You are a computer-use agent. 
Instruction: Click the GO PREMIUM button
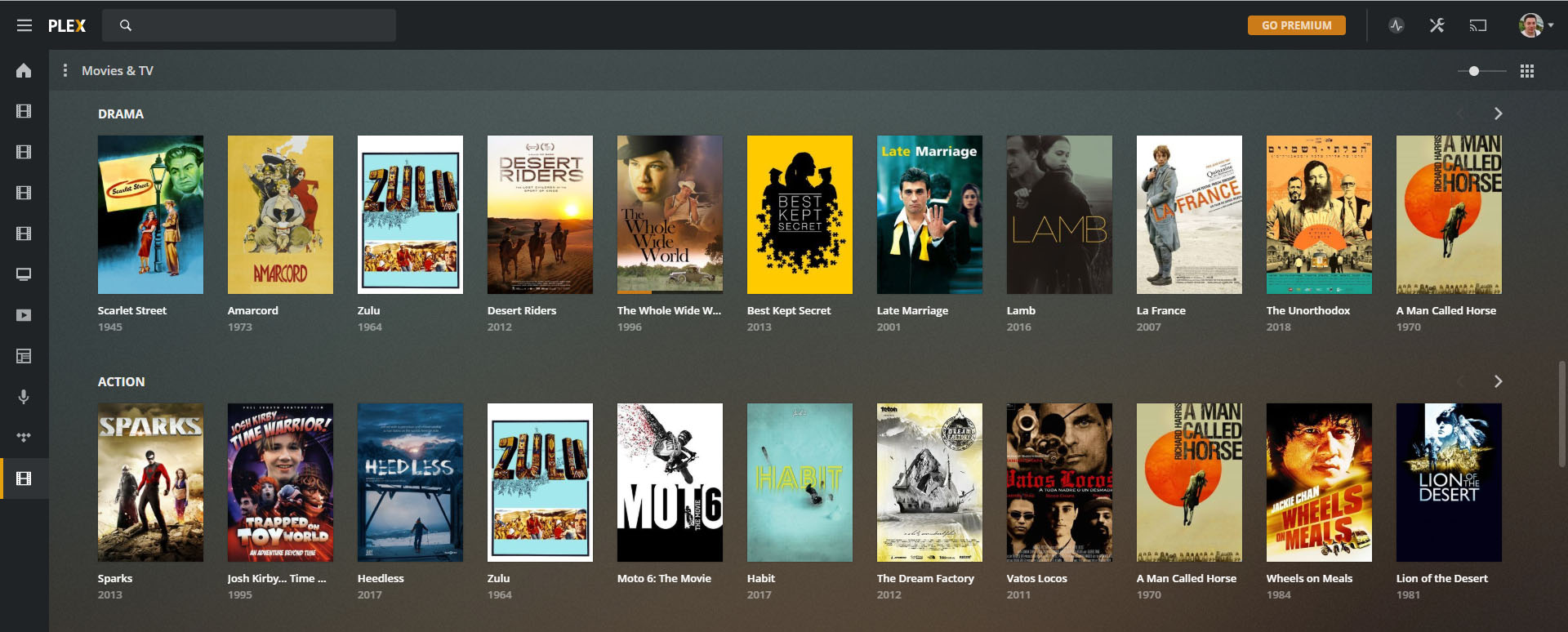pos(1296,25)
